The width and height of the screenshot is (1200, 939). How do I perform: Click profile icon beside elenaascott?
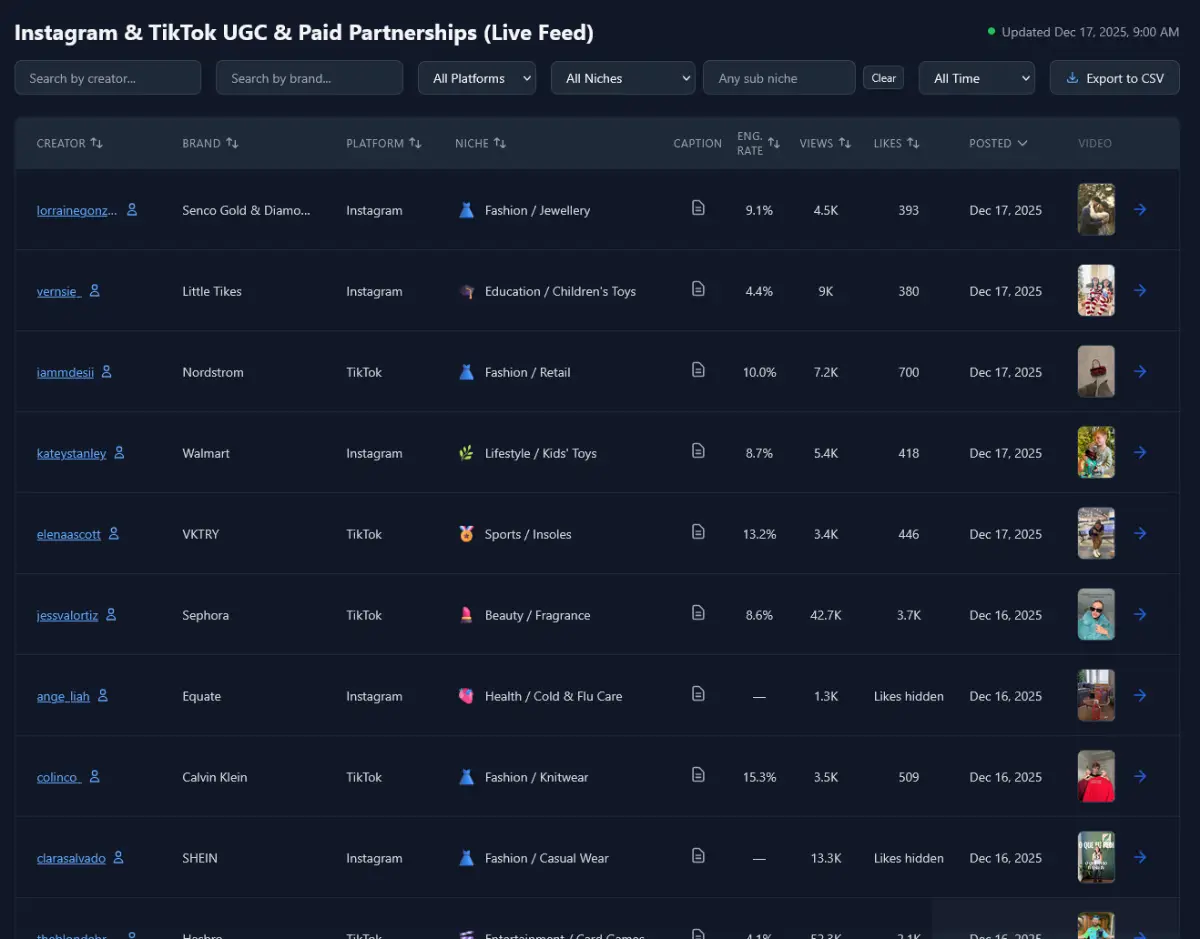point(114,534)
